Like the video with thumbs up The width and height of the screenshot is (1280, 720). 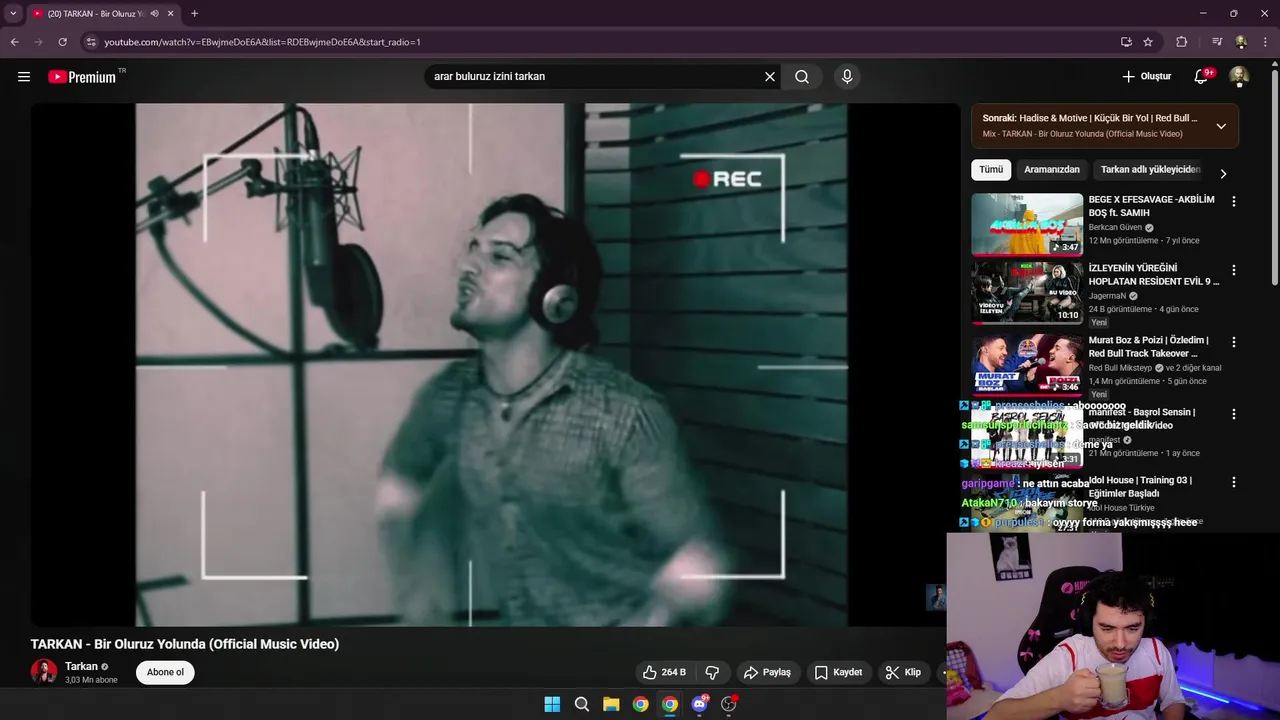[664, 672]
